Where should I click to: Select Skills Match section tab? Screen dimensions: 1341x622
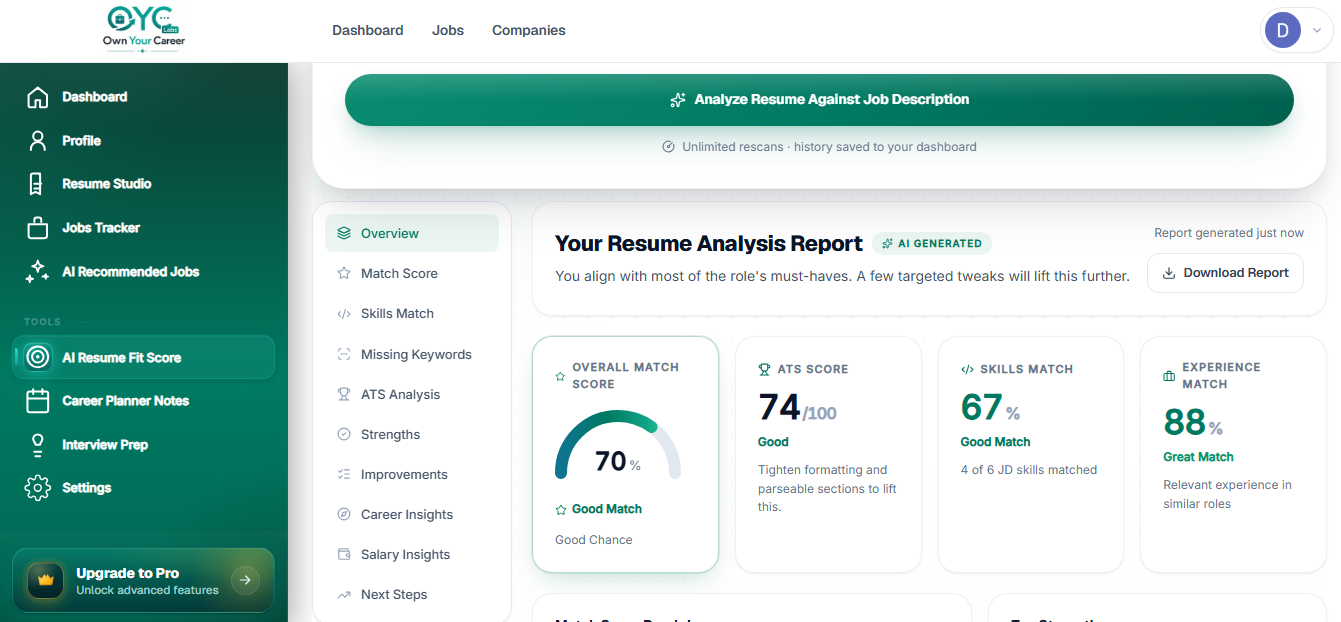pos(412,314)
